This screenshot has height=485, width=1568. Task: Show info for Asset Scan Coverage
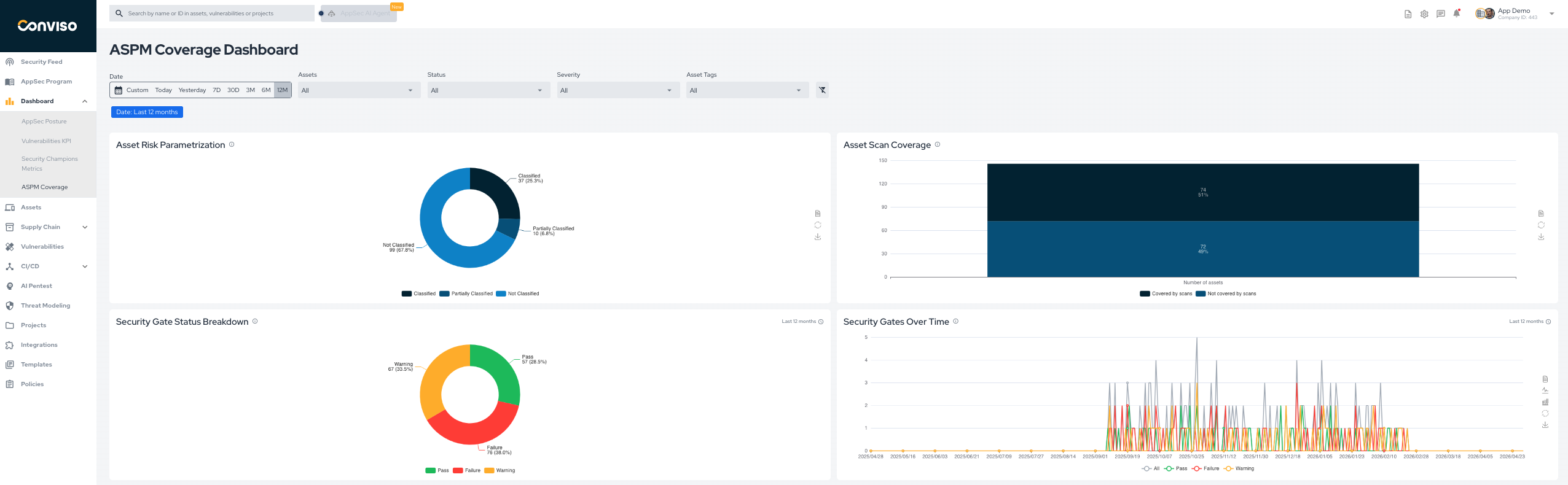tap(938, 145)
